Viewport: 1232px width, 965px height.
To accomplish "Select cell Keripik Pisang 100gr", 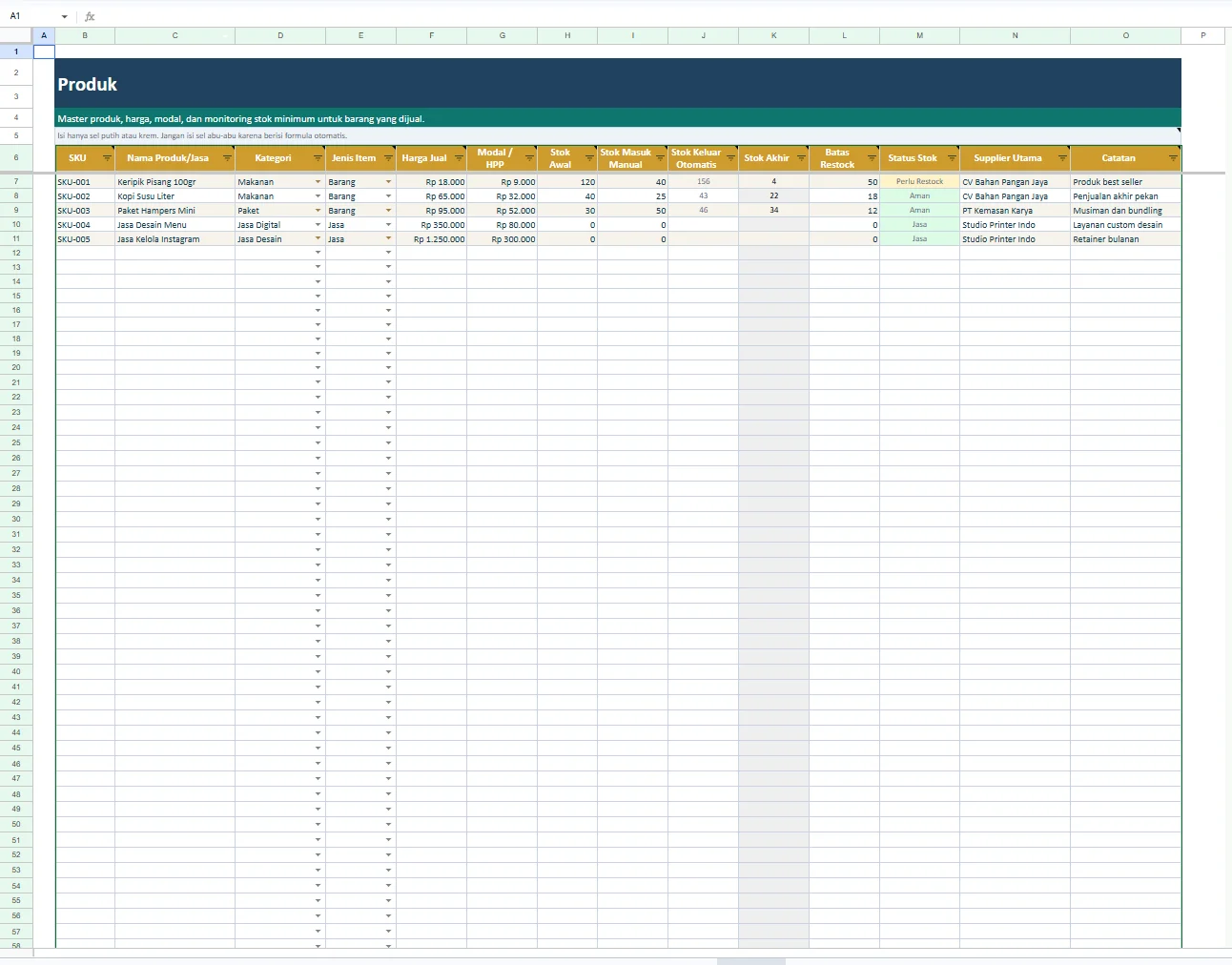I will (x=175, y=181).
